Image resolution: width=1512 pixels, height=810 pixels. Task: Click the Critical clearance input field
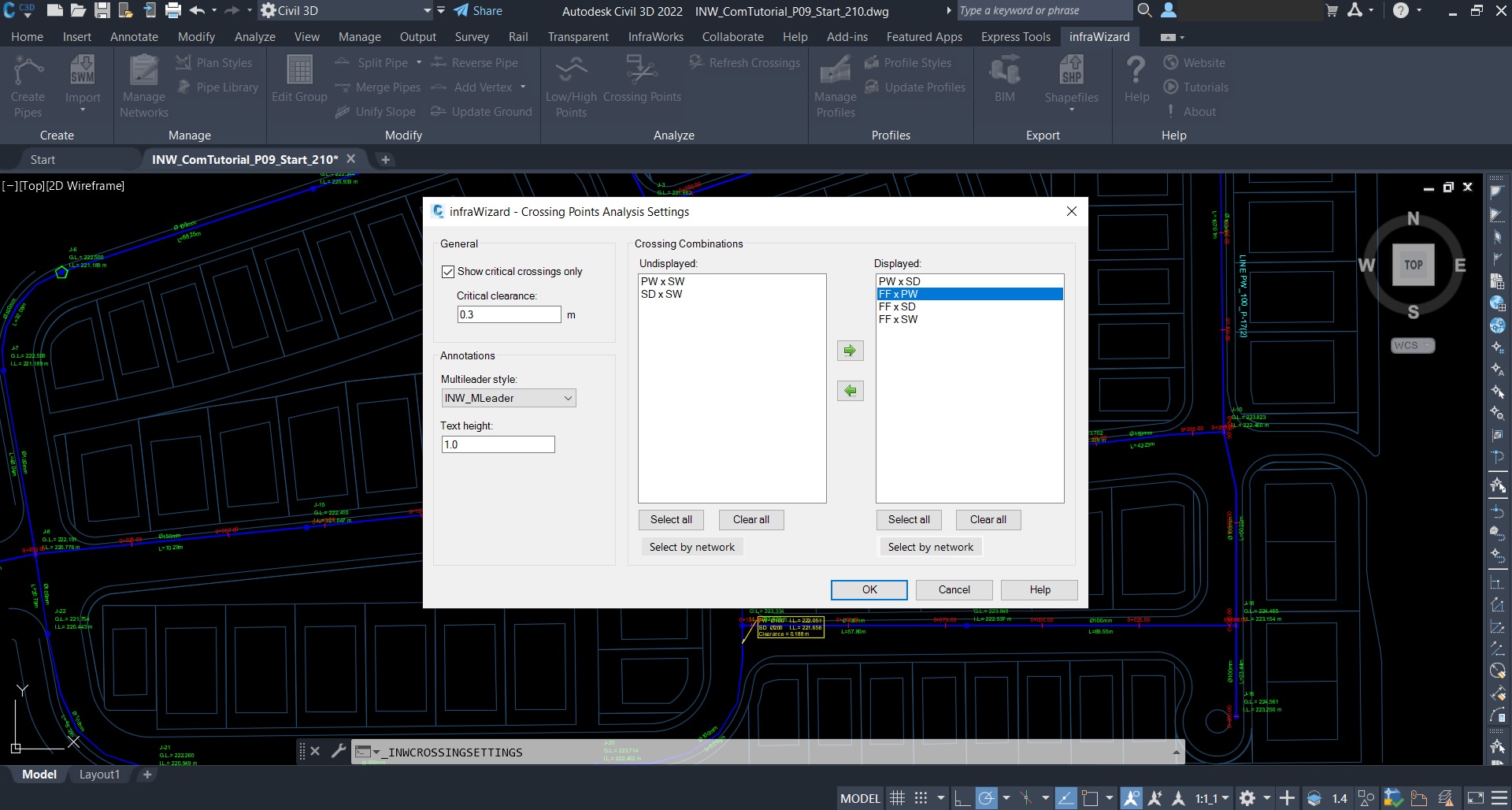tap(509, 314)
